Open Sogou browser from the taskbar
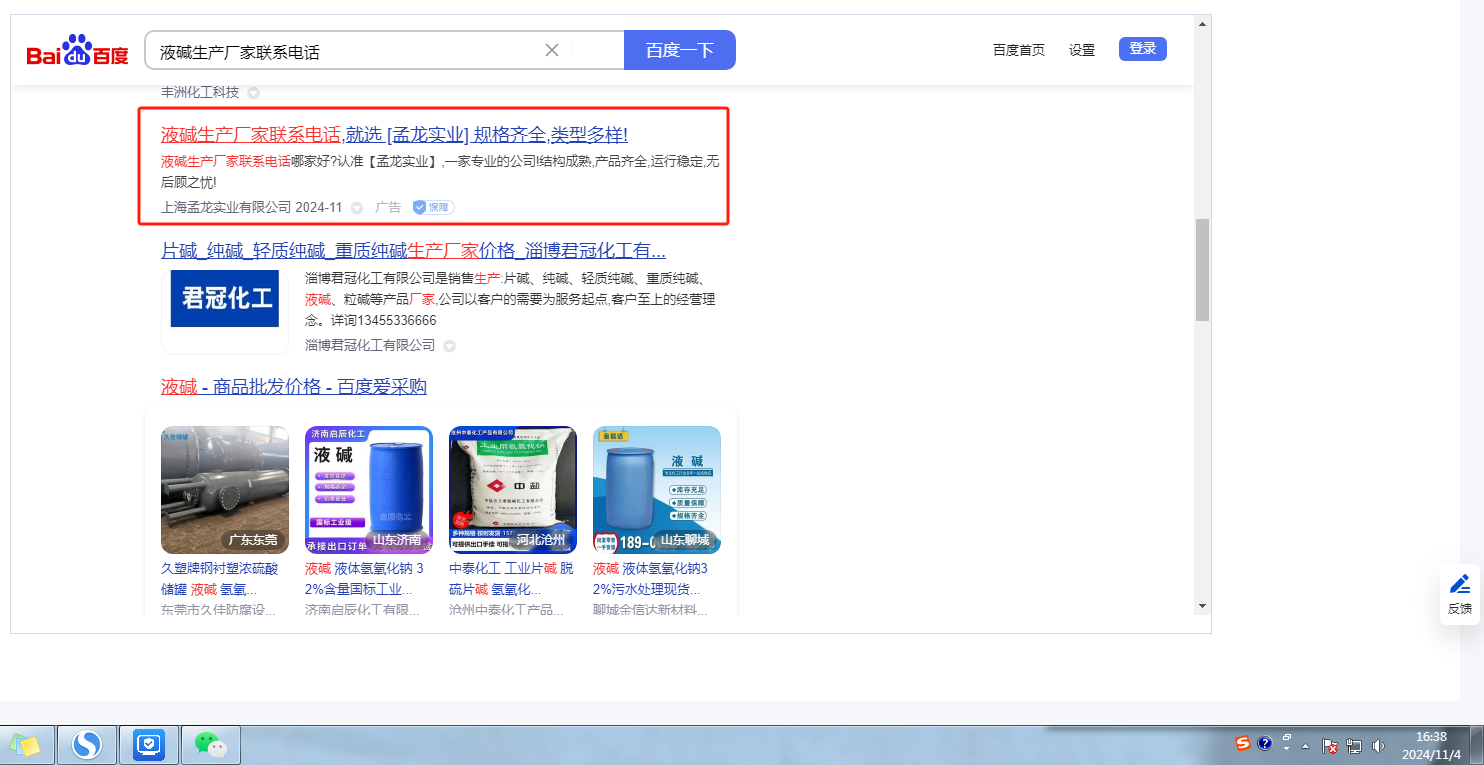This screenshot has width=1484, height=765. click(x=88, y=744)
